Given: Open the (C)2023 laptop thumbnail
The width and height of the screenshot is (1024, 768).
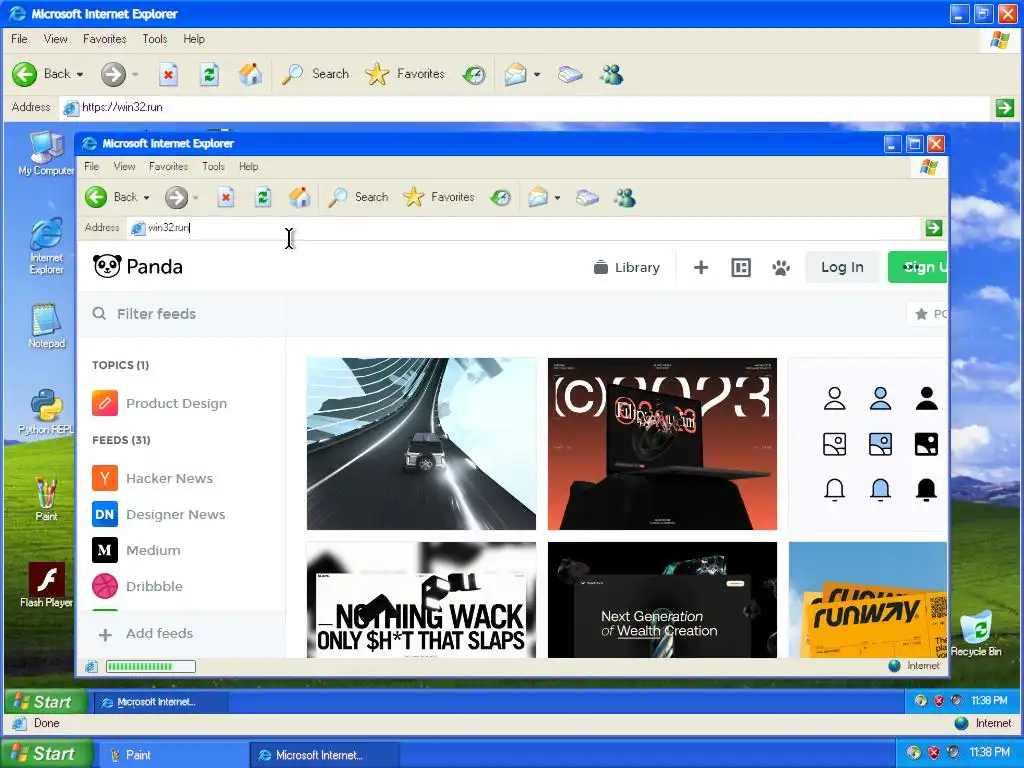Looking at the screenshot, I should 662,443.
